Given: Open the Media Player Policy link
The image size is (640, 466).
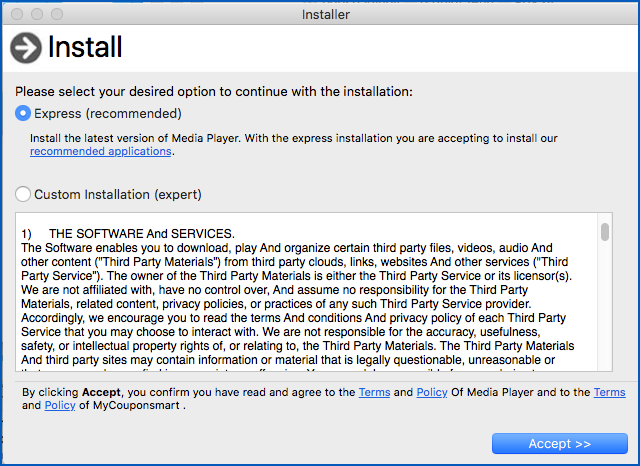Looking at the screenshot, I should 432,393.
